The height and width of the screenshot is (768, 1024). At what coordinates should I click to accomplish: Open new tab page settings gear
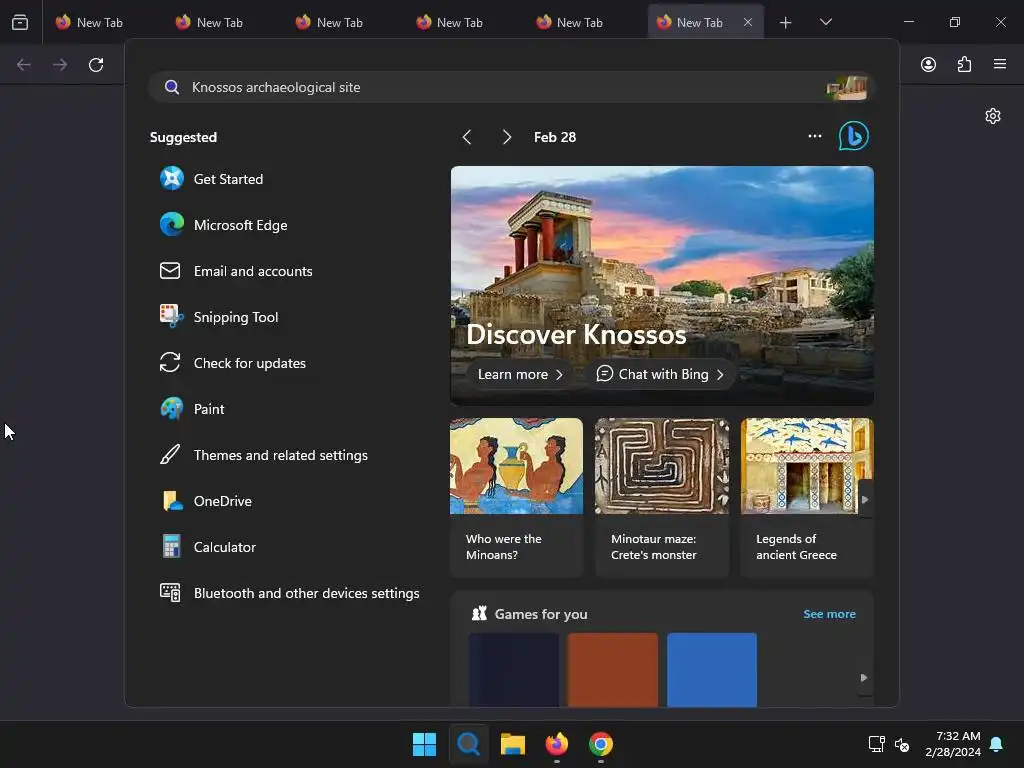(993, 116)
